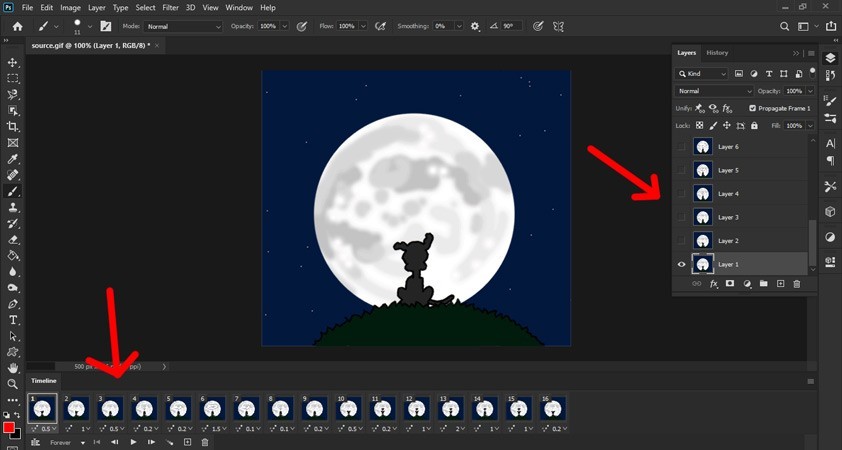Select the Crop tool

13,127
